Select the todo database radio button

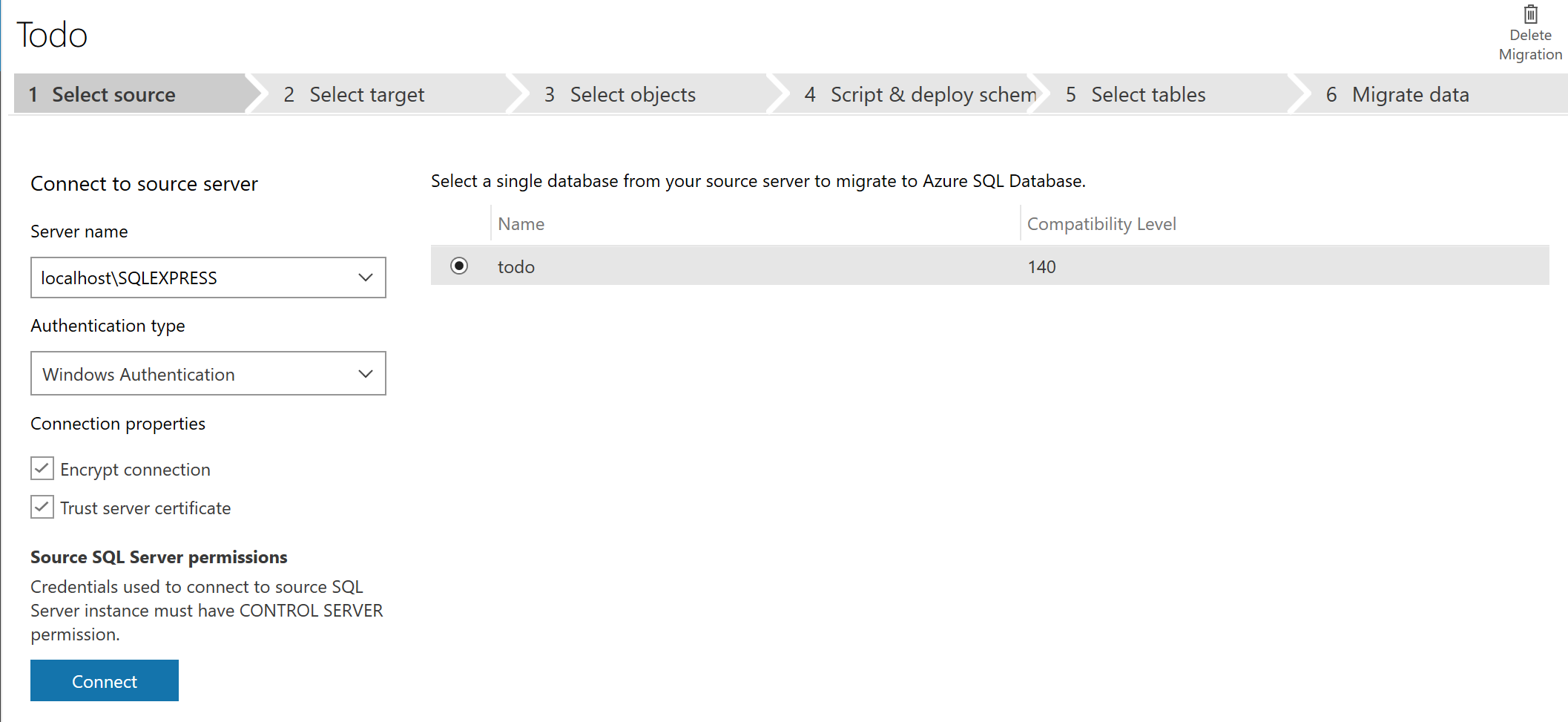tap(459, 266)
